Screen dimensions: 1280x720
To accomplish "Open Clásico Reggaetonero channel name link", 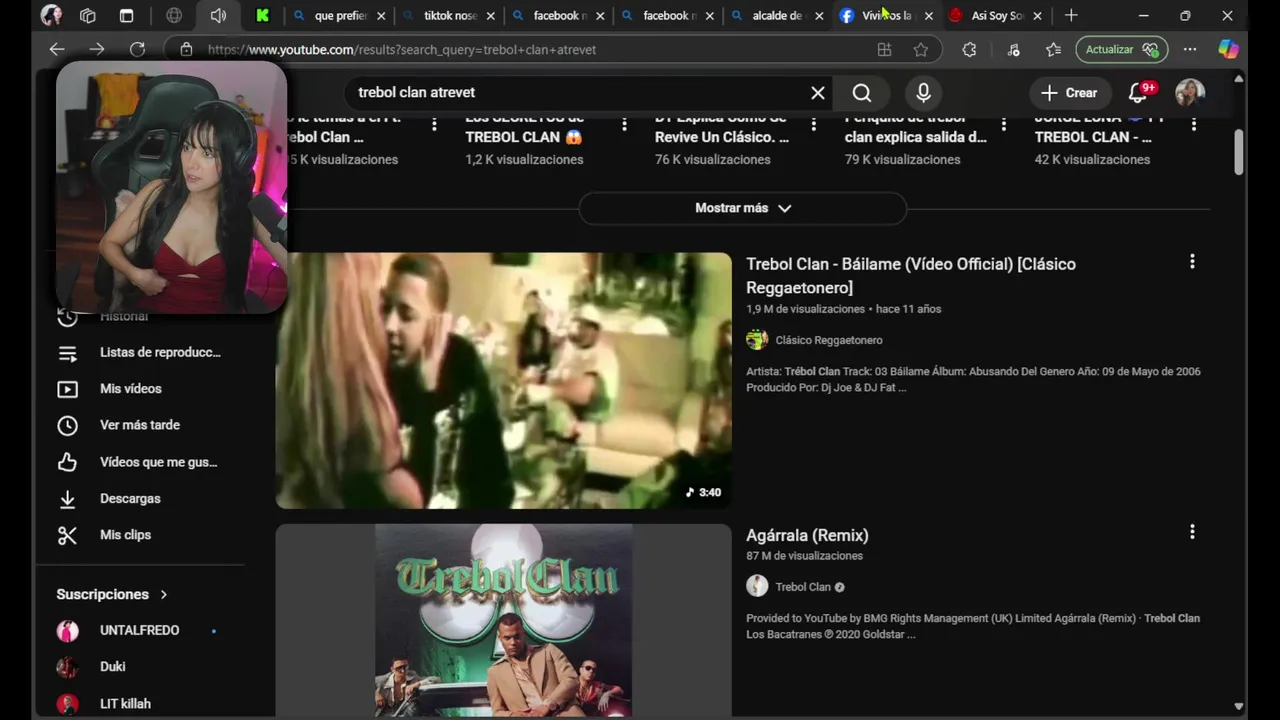I will (829, 340).
